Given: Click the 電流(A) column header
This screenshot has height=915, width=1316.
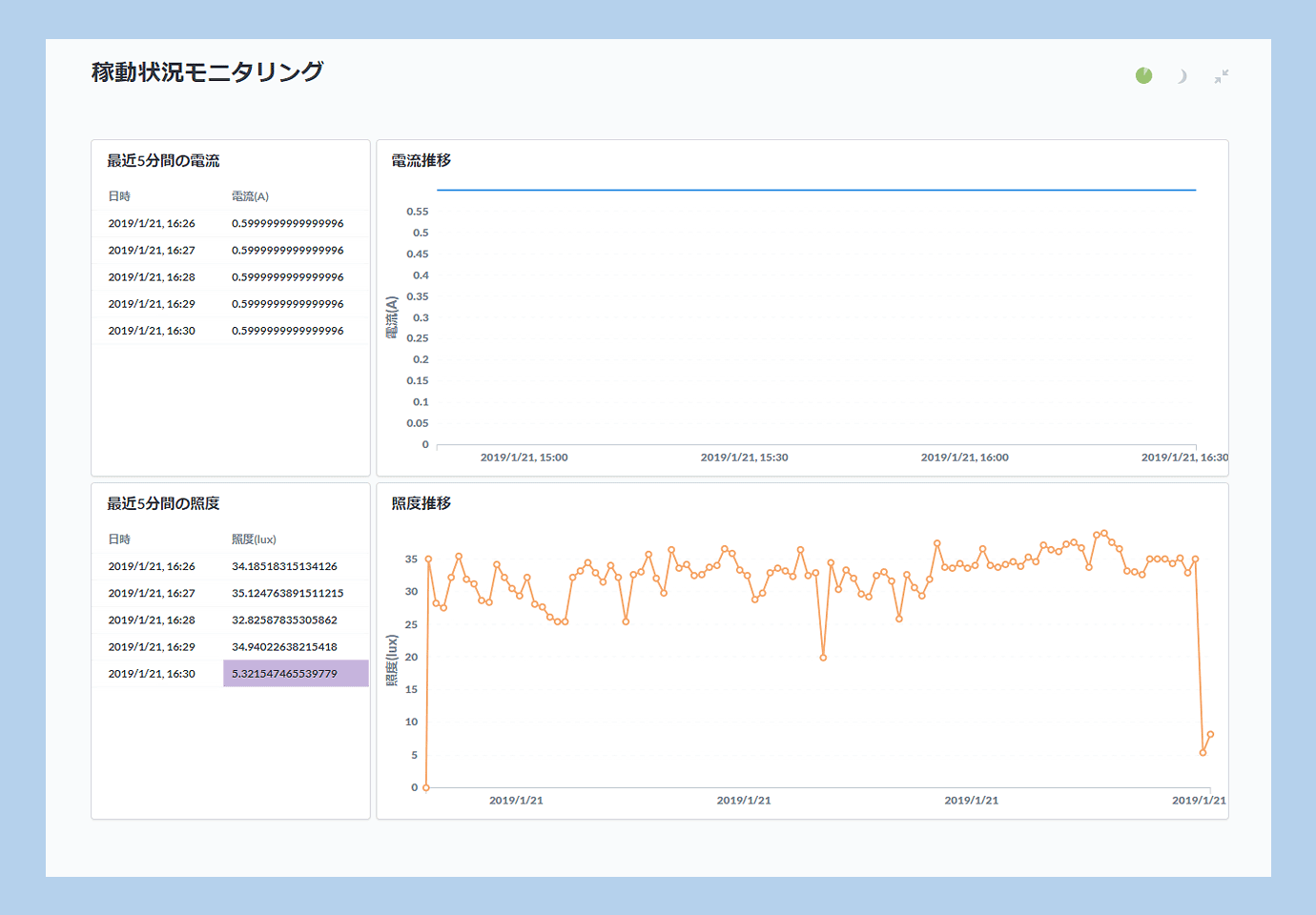Looking at the screenshot, I should coord(250,196).
